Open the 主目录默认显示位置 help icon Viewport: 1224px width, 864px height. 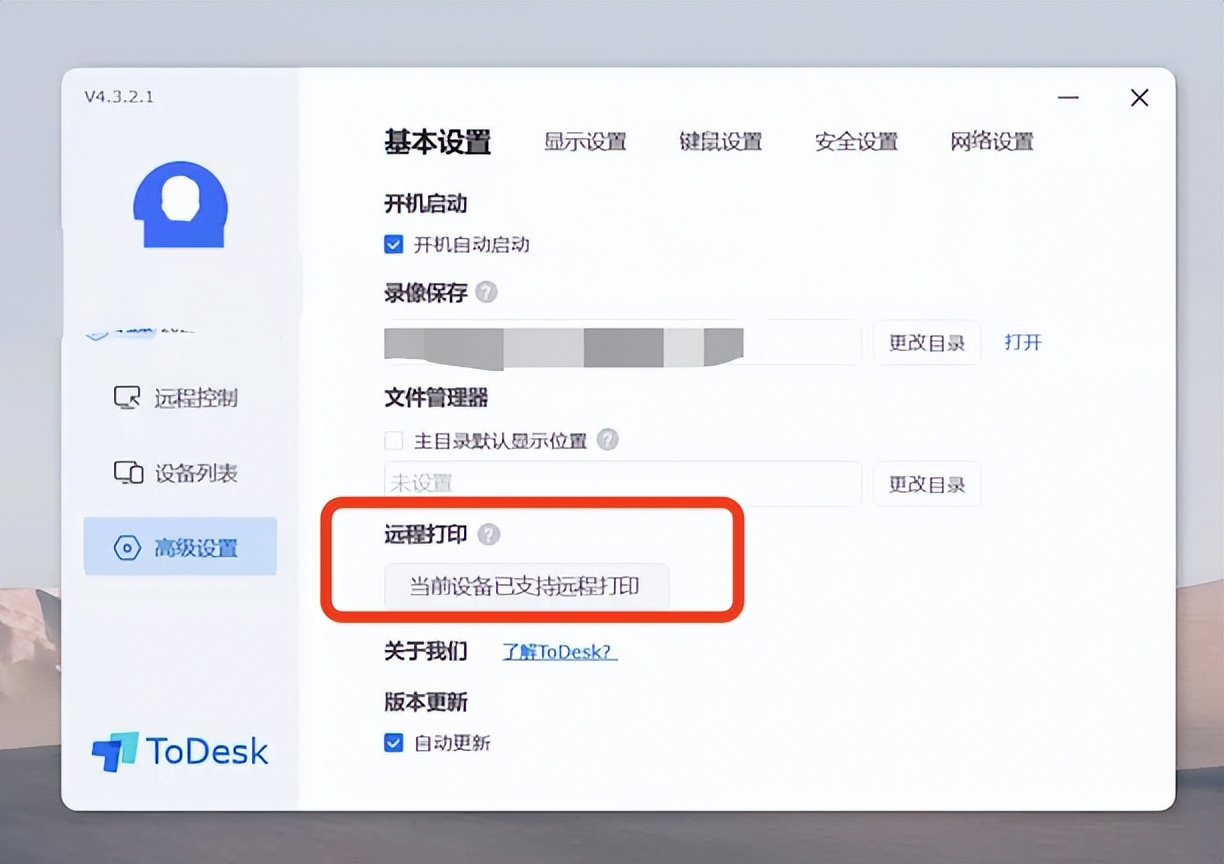pyautogui.click(x=608, y=440)
